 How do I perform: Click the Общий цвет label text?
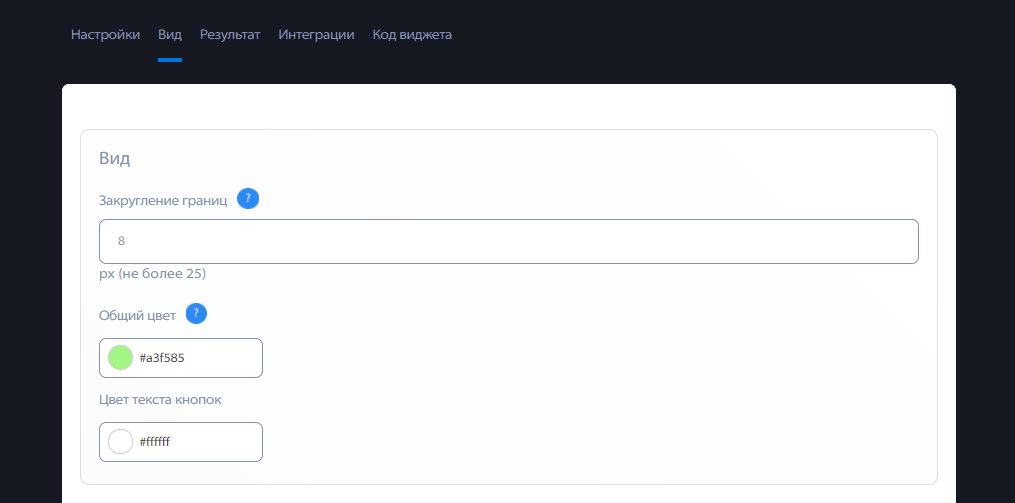pyautogui.click(x=137, y=315)
